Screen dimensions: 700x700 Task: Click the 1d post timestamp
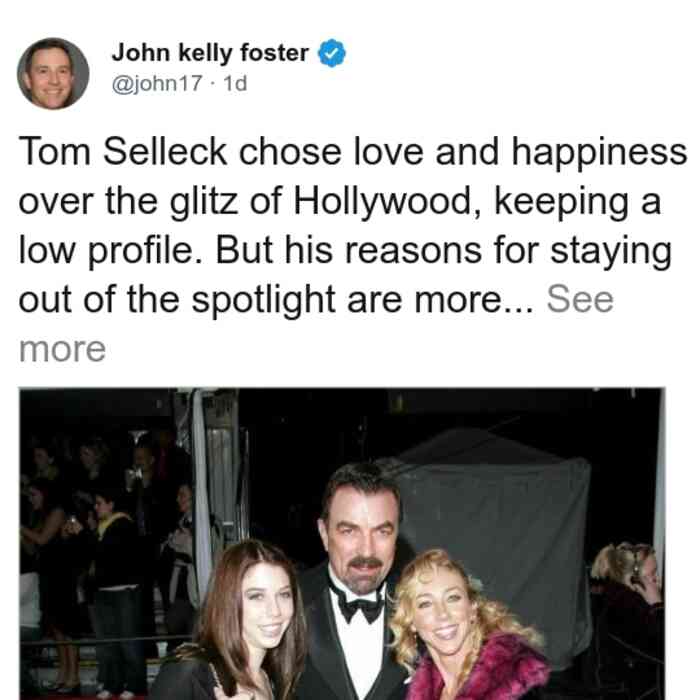coord(235,83)
